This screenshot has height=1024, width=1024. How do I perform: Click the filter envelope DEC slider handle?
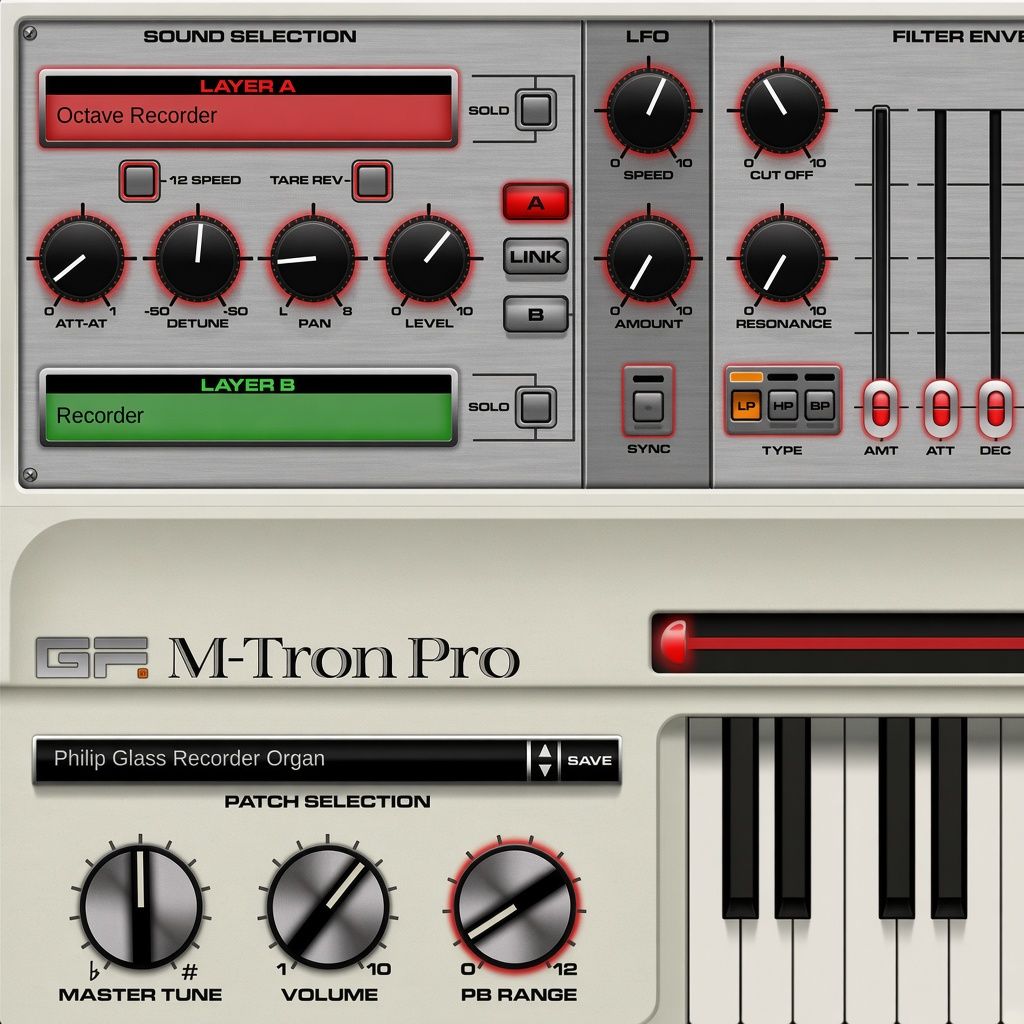point(995,409)
